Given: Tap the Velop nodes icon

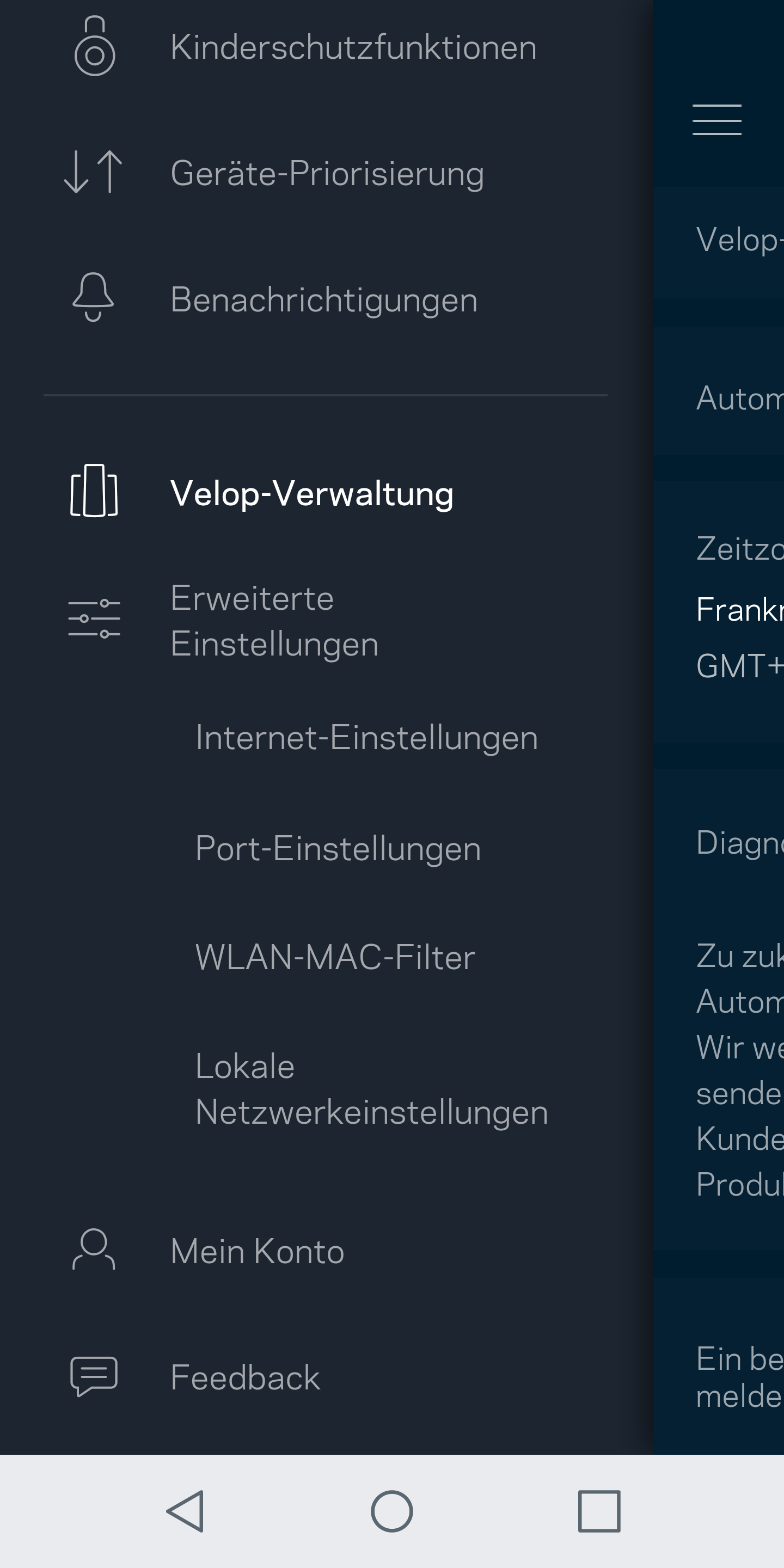Looking at the screenshot, I should 94,491.
